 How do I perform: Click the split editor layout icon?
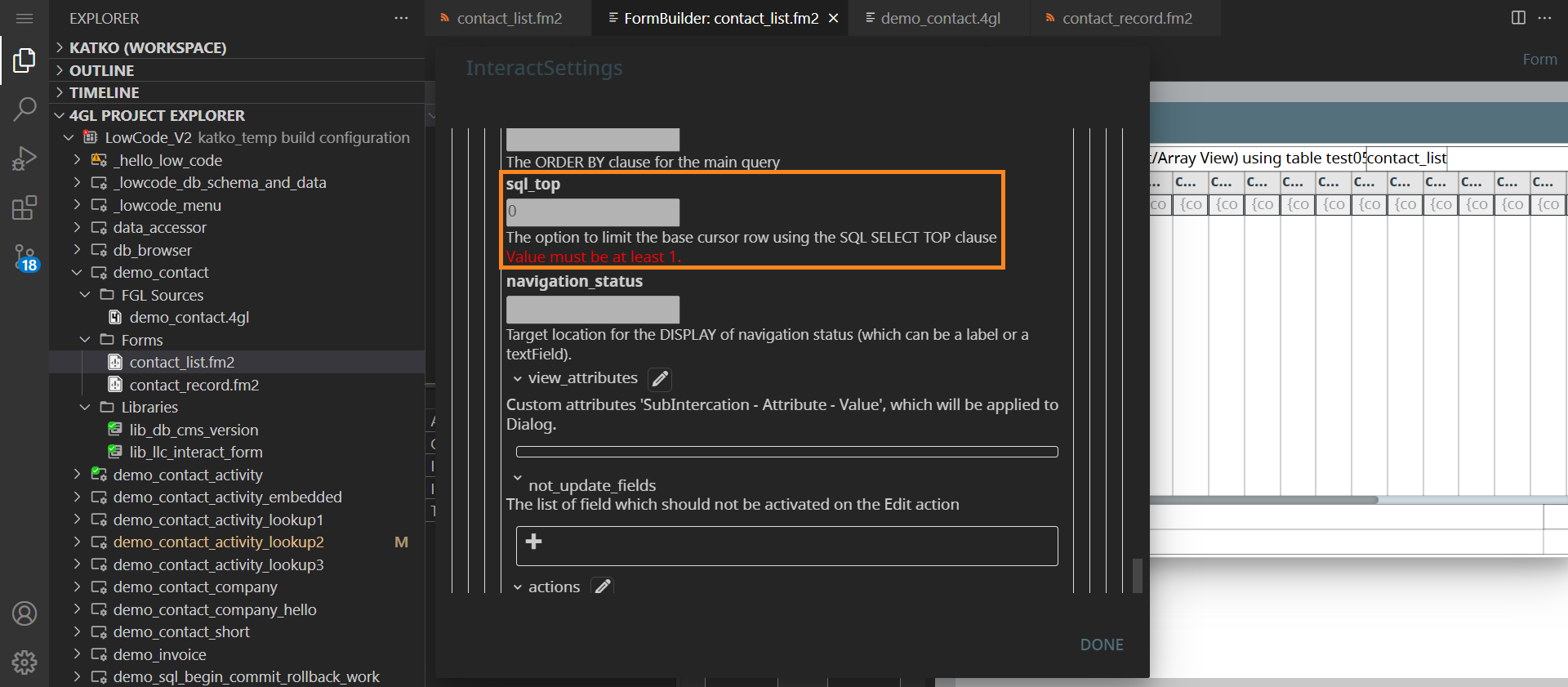click(x=1518, y=18)
